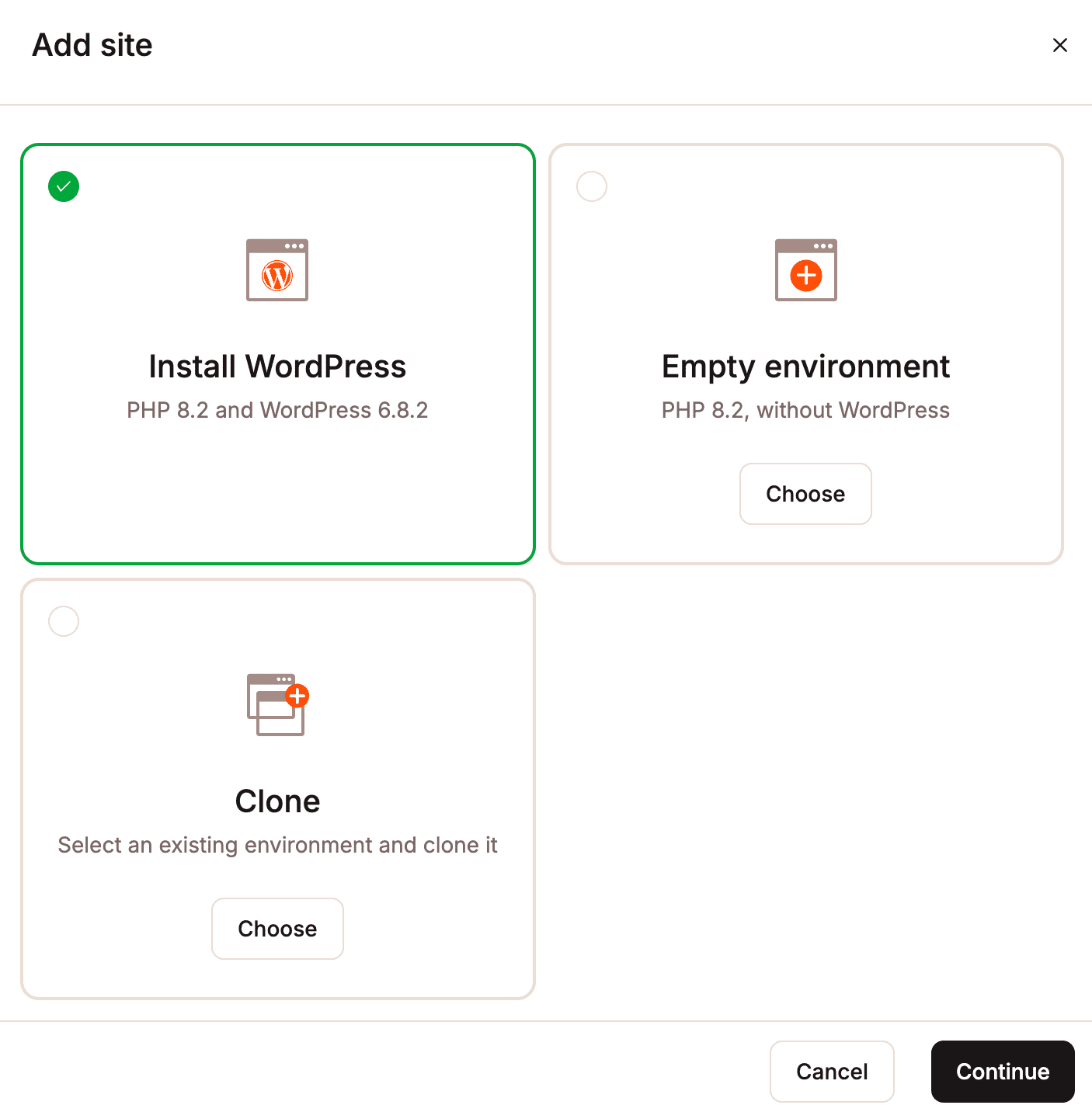This screenshot has height=1112, width=1092.
Task: Click the PHP 8.2 and WordPress 6.8.2 text
Action: coord(277,410)
